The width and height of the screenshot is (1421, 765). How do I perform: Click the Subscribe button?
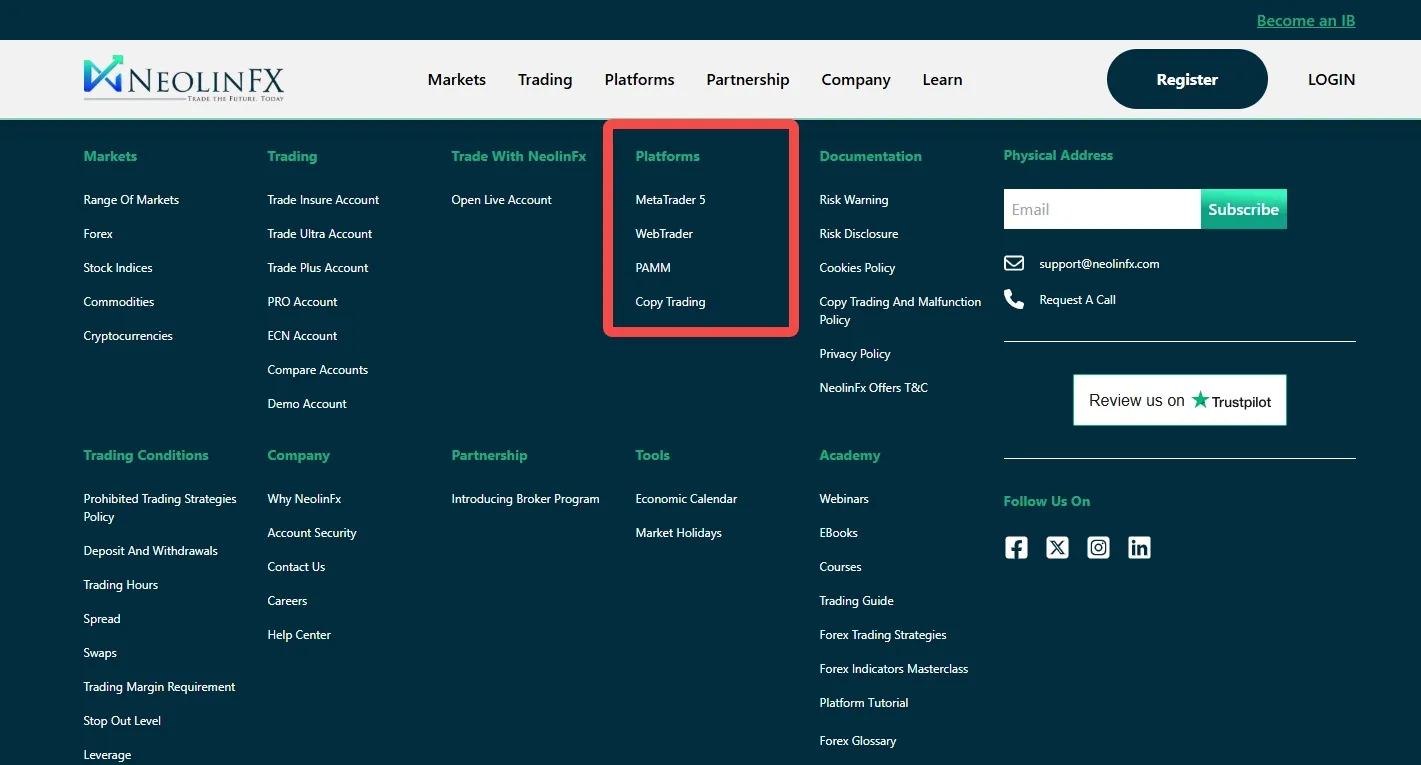[1244, 209]
